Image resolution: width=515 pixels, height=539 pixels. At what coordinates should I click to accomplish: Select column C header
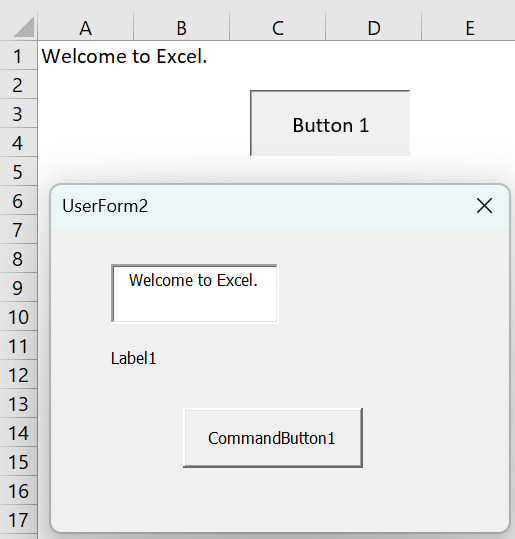tap(277, 28)
